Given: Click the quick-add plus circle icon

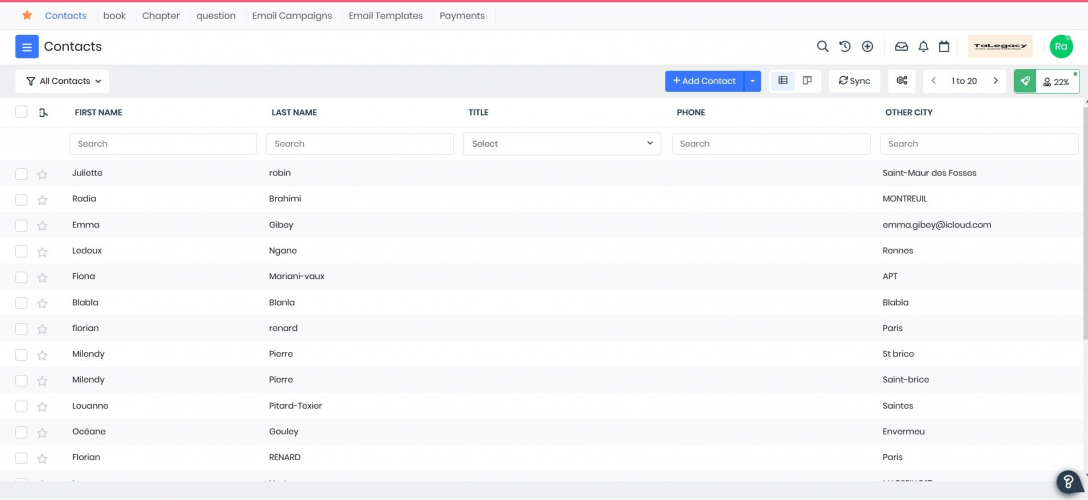Looking at the screenshot, I should pyautogui.click(x=867, y=46).
